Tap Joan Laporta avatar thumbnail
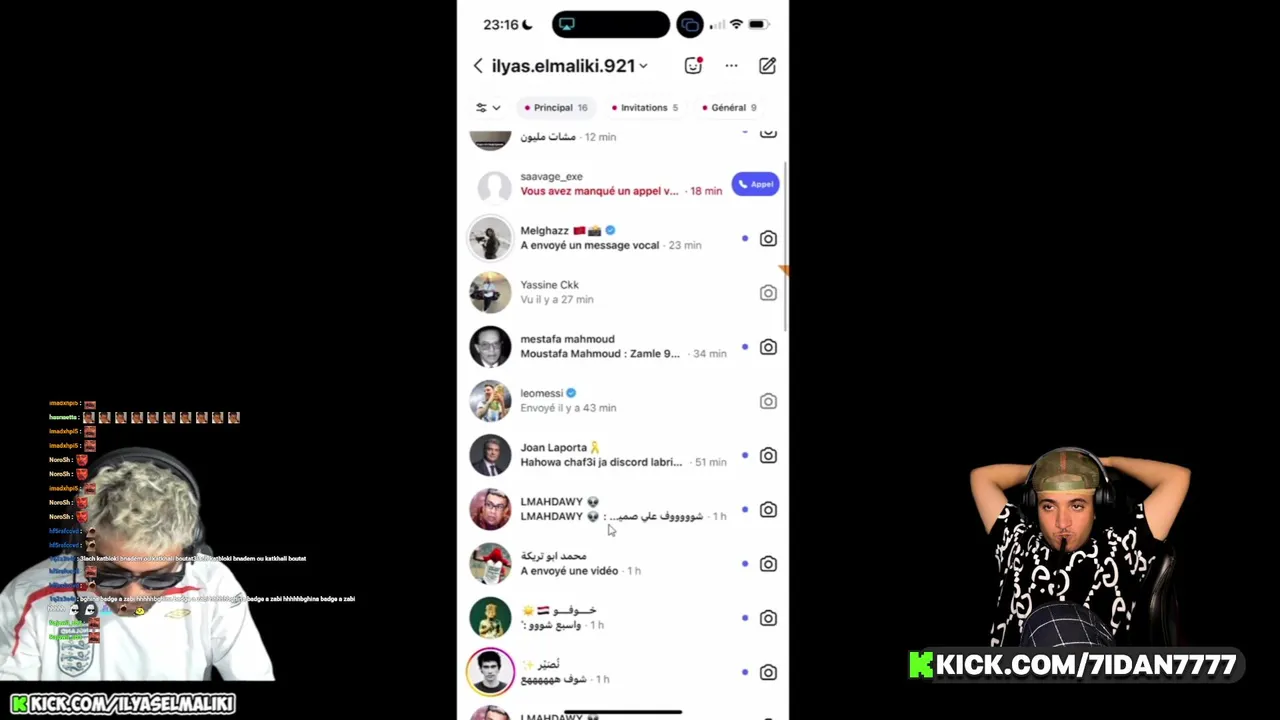1280x720 pixels. click(490, 455)
